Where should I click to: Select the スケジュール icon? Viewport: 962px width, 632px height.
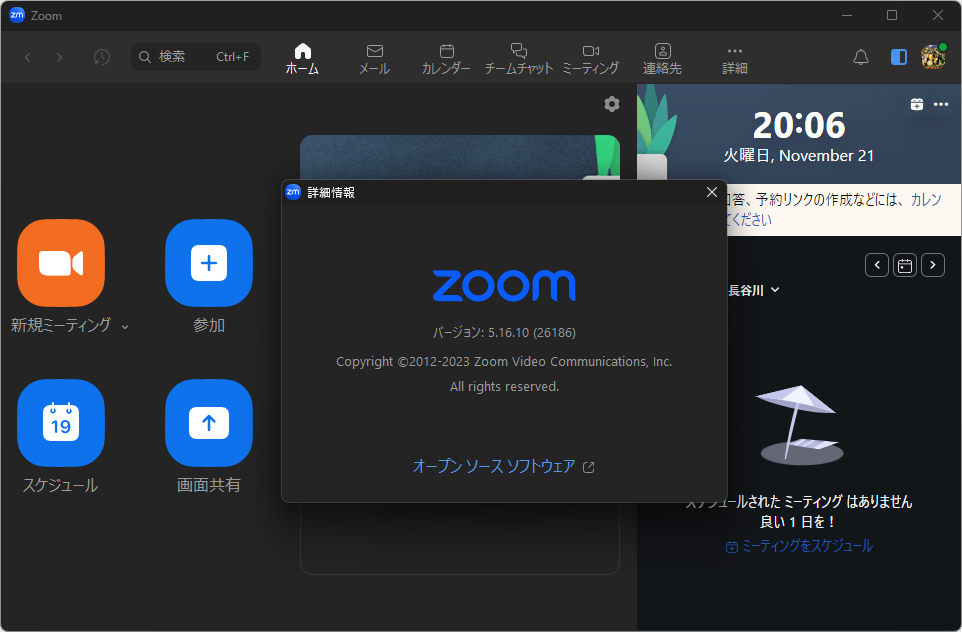(60, 423)
